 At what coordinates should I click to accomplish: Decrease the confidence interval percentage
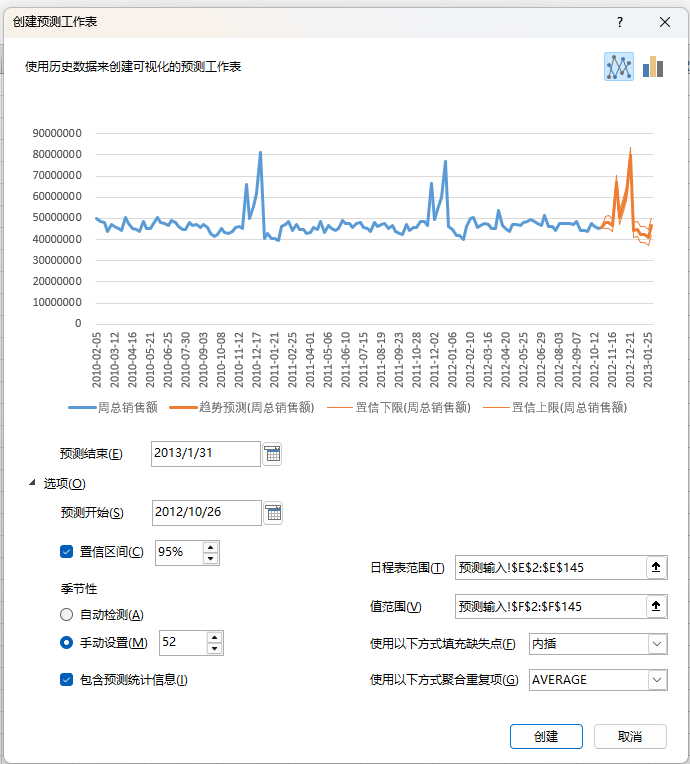[x=211, y=558]
